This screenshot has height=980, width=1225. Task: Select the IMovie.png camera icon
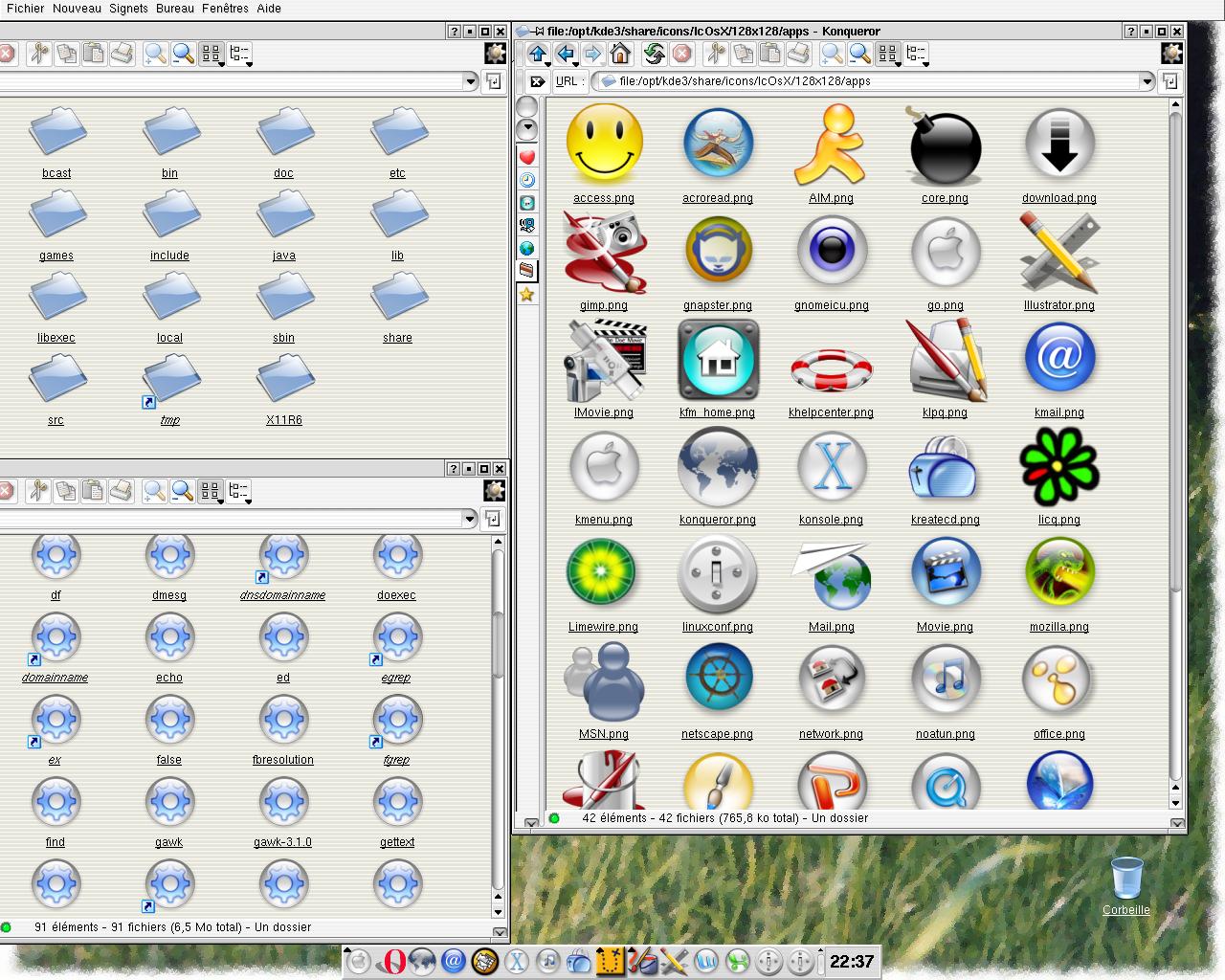[604, 360]
